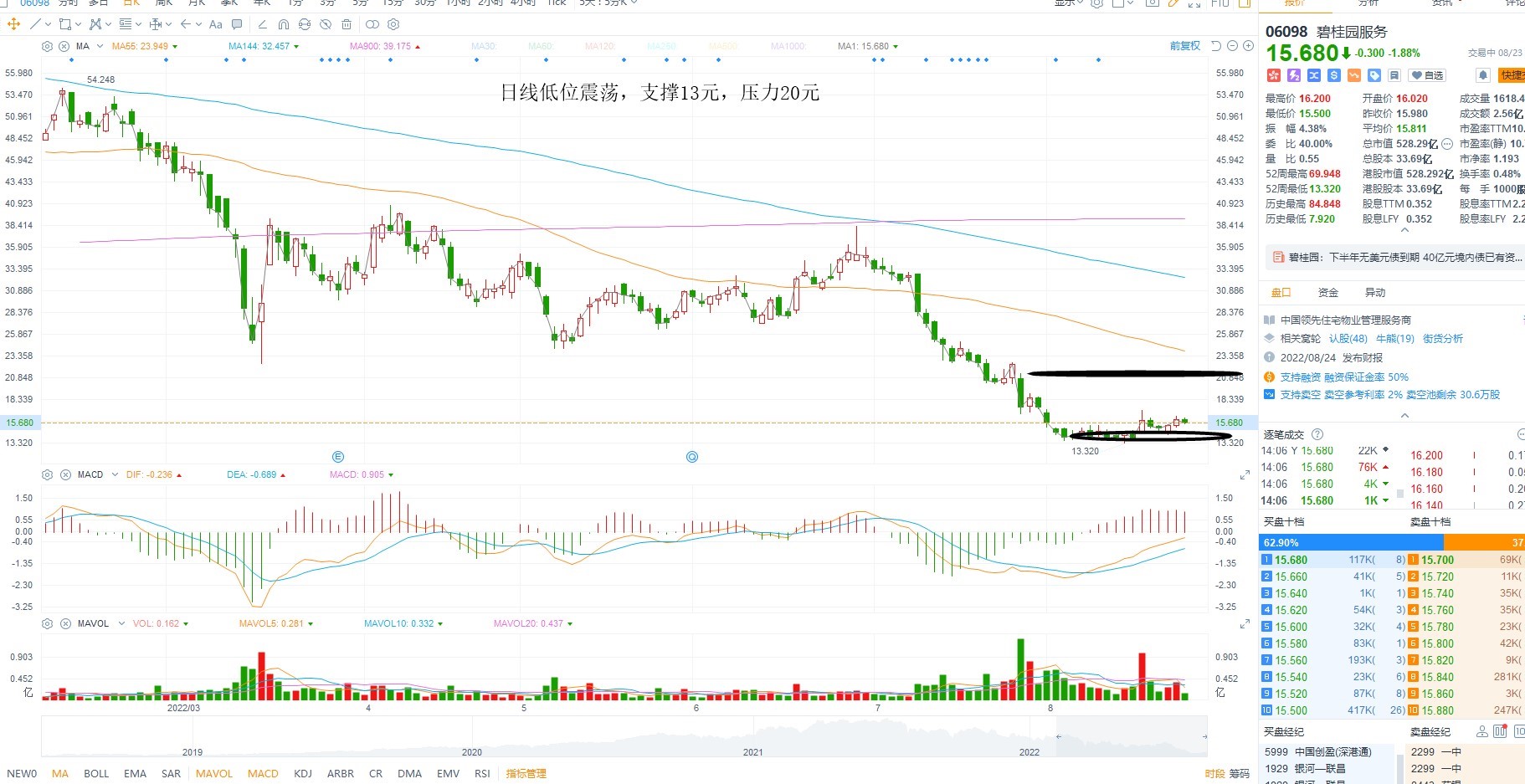Screen dimensions: 1525x784
Task: Toggle MA144 line visibility
Action: click(x=264, y=46)
